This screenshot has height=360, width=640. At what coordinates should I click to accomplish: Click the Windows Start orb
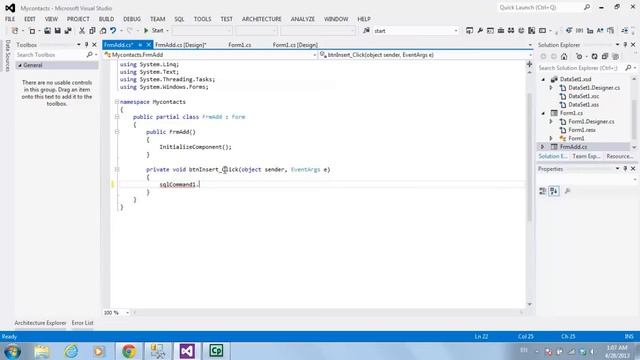(12, 351)
